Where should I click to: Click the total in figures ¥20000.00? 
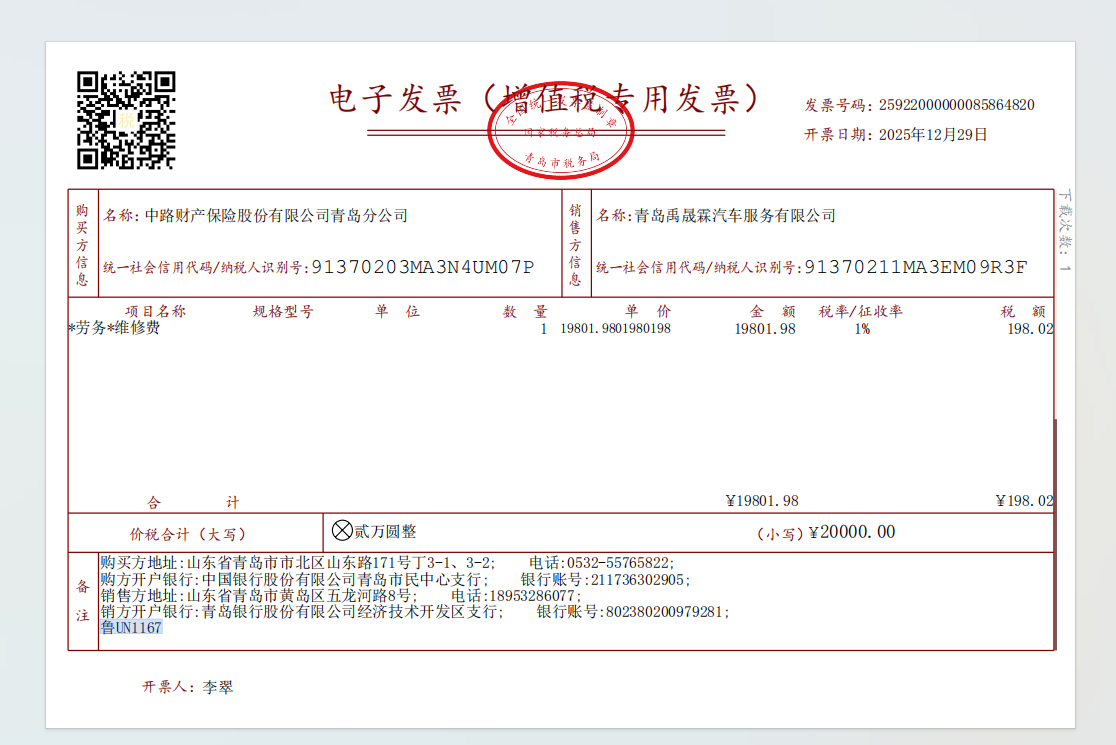pos(851,532)
